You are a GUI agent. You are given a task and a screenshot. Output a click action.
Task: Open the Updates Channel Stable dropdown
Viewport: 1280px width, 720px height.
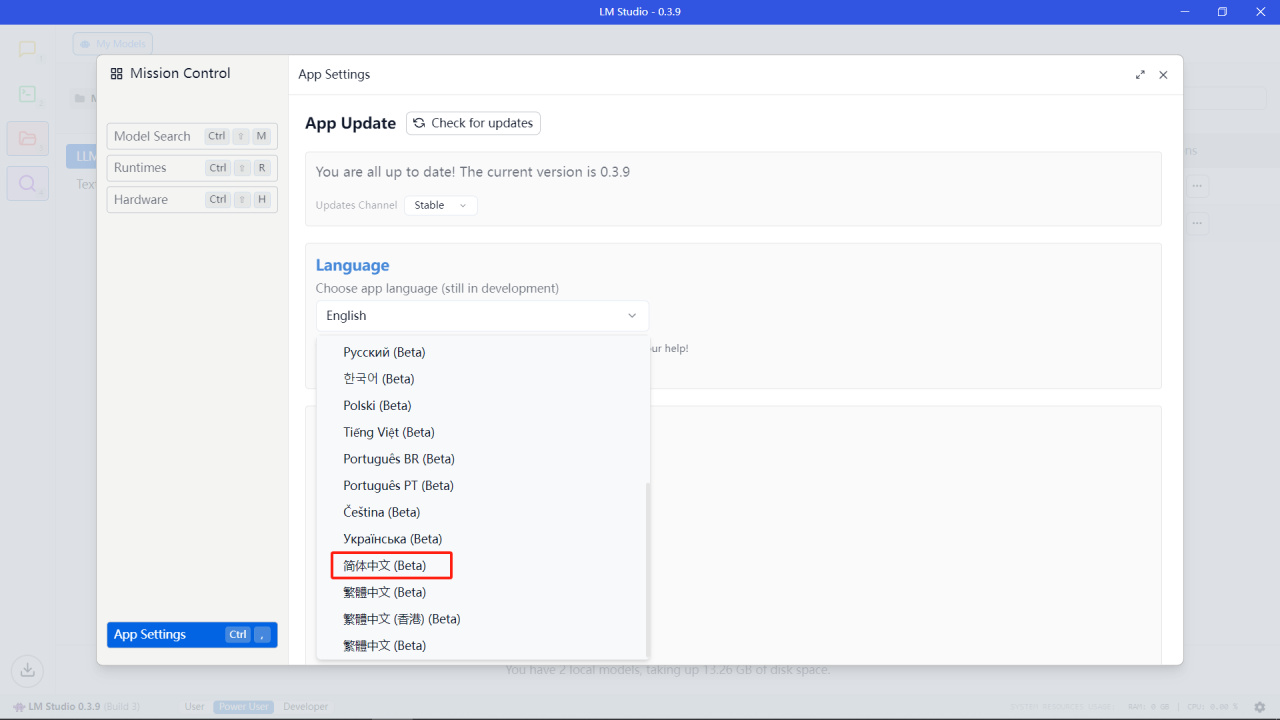pyautogui.click(x=440, y=205)
